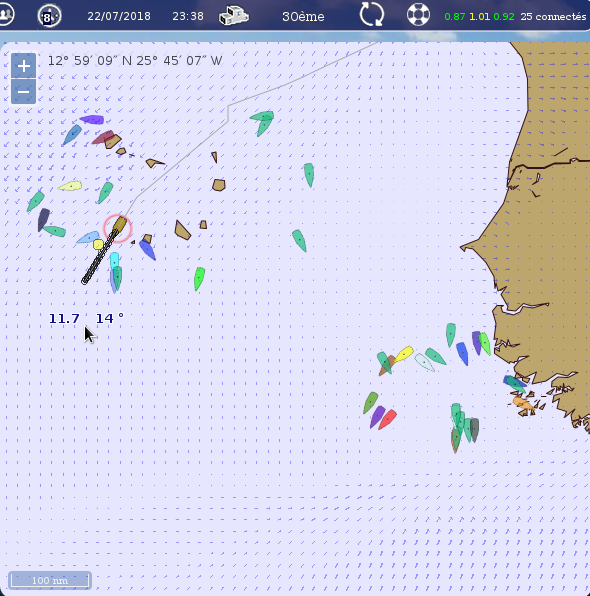Click the 22/07/2018 date display
The image size is (590, 596).
pyautogui.click(x=119, y=16)
